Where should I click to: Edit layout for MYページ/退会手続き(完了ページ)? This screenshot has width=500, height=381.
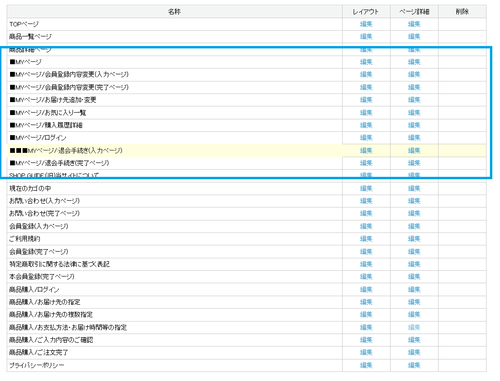point(366,163)
